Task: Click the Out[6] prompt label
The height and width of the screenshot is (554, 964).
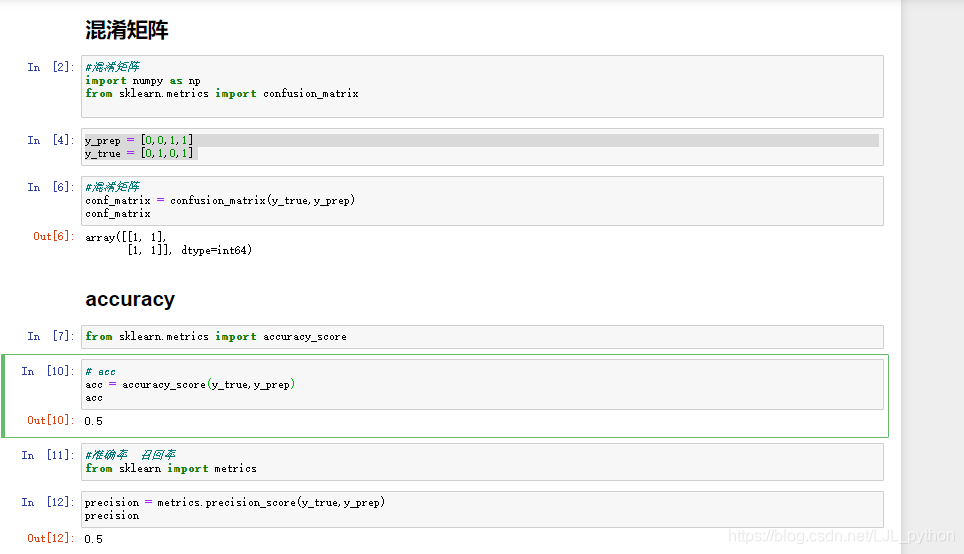Action: [x=53, y=236]
